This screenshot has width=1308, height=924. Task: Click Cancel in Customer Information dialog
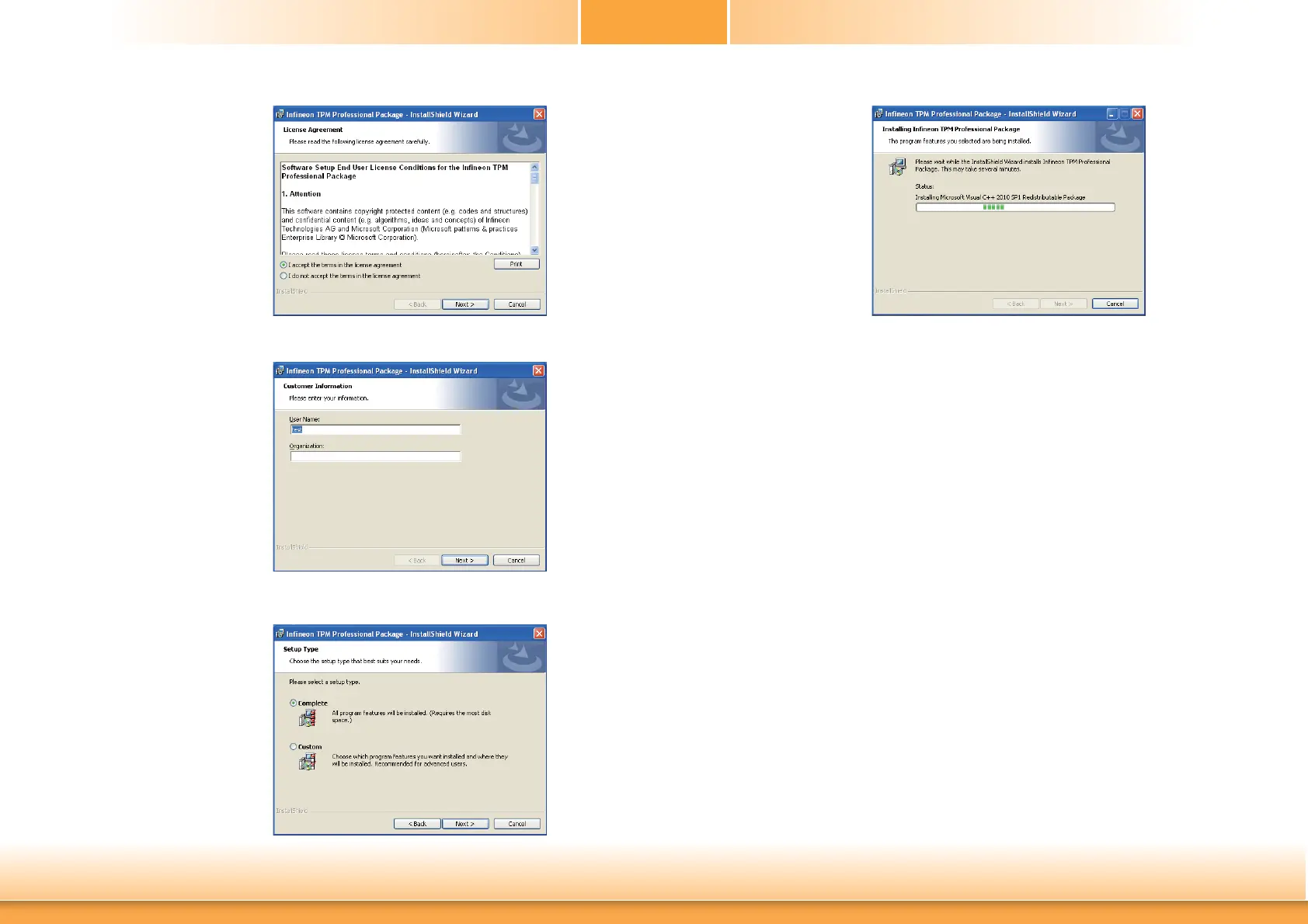517,560
